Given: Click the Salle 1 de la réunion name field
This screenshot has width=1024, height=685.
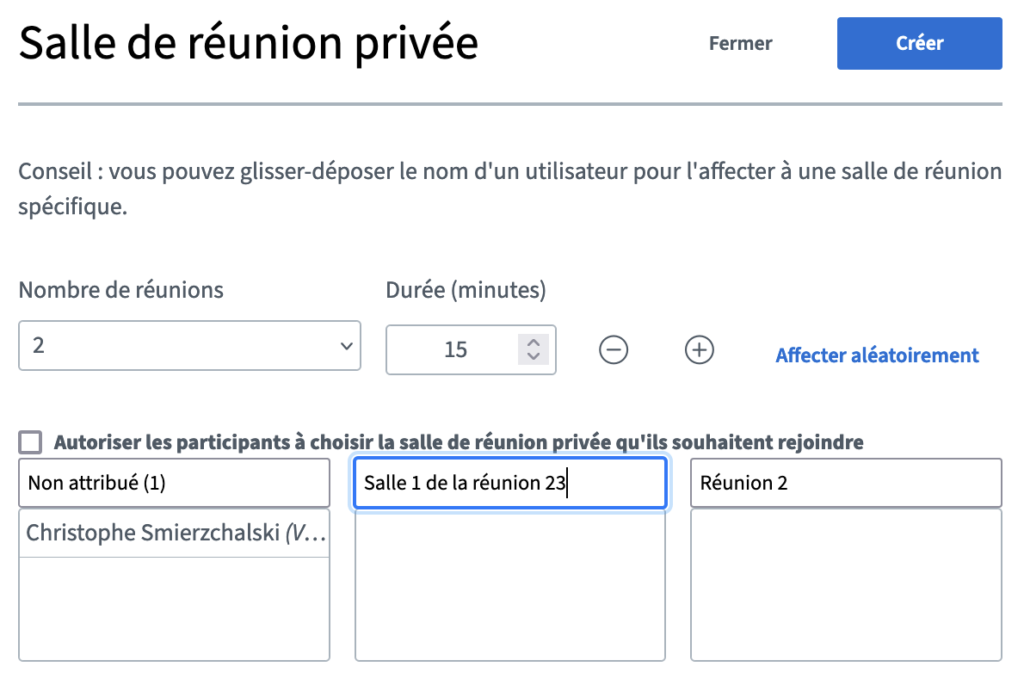Looking at the screenshot, I should pos(510,483).
